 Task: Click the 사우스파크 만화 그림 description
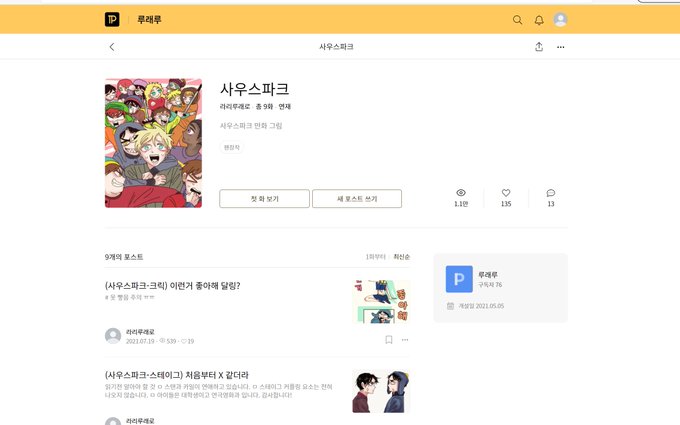251,126
